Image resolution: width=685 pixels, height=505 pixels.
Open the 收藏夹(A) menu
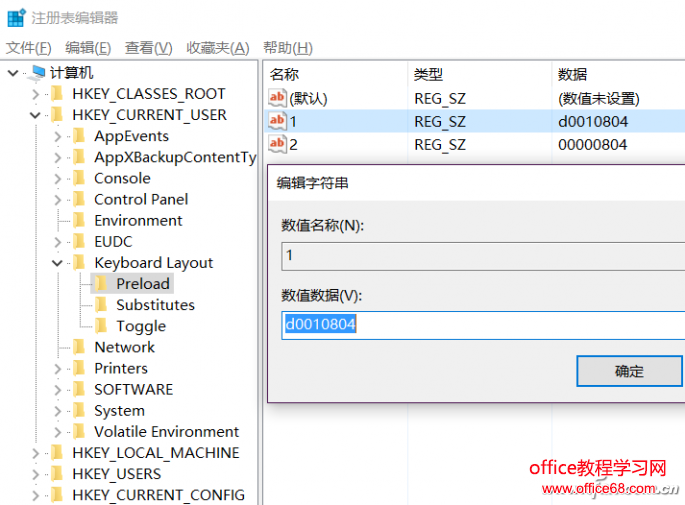point(218,48)
